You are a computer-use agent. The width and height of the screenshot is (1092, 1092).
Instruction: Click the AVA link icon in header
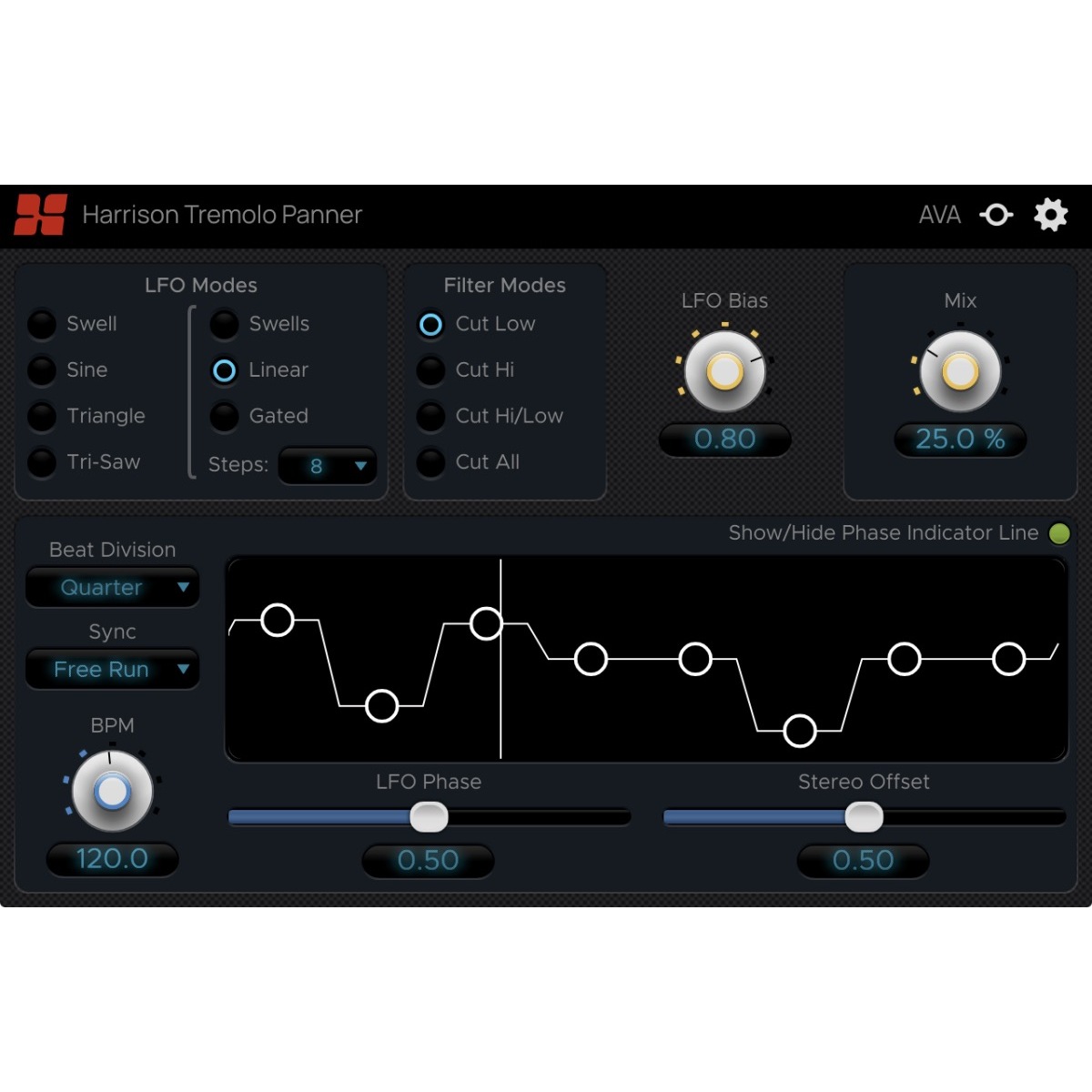(x=996, y=215)
